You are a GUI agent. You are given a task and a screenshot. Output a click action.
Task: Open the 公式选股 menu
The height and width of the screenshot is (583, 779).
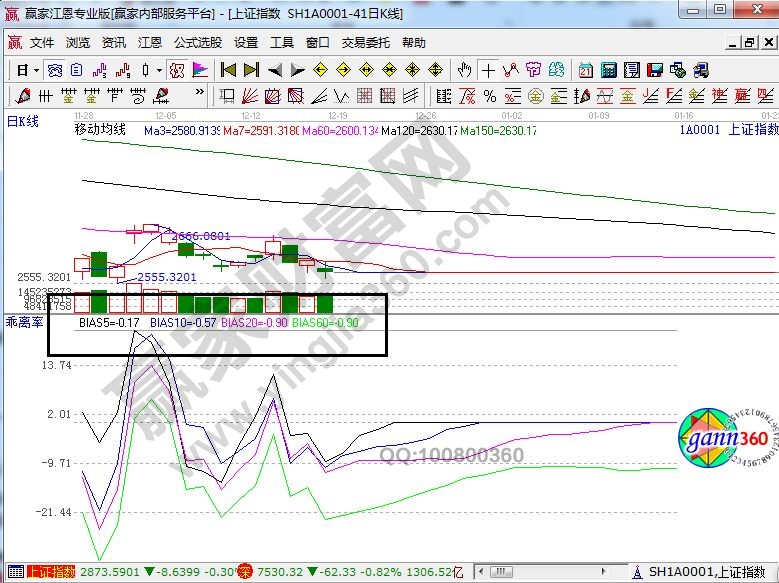[197, 43]
